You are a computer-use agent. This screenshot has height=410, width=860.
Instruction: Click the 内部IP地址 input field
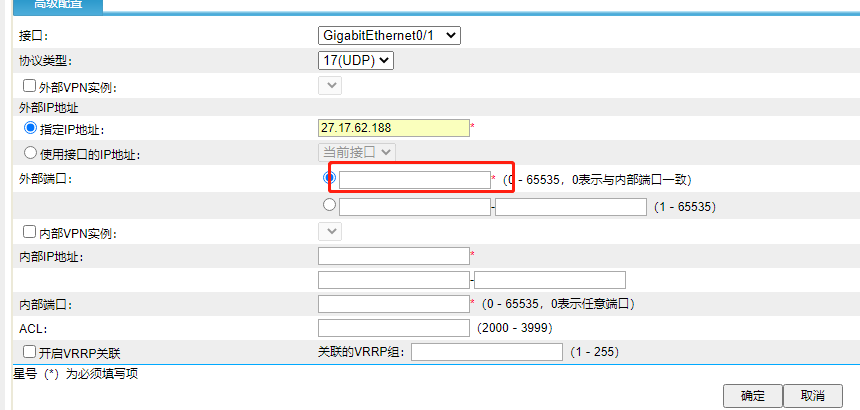(x=393, y=256)
